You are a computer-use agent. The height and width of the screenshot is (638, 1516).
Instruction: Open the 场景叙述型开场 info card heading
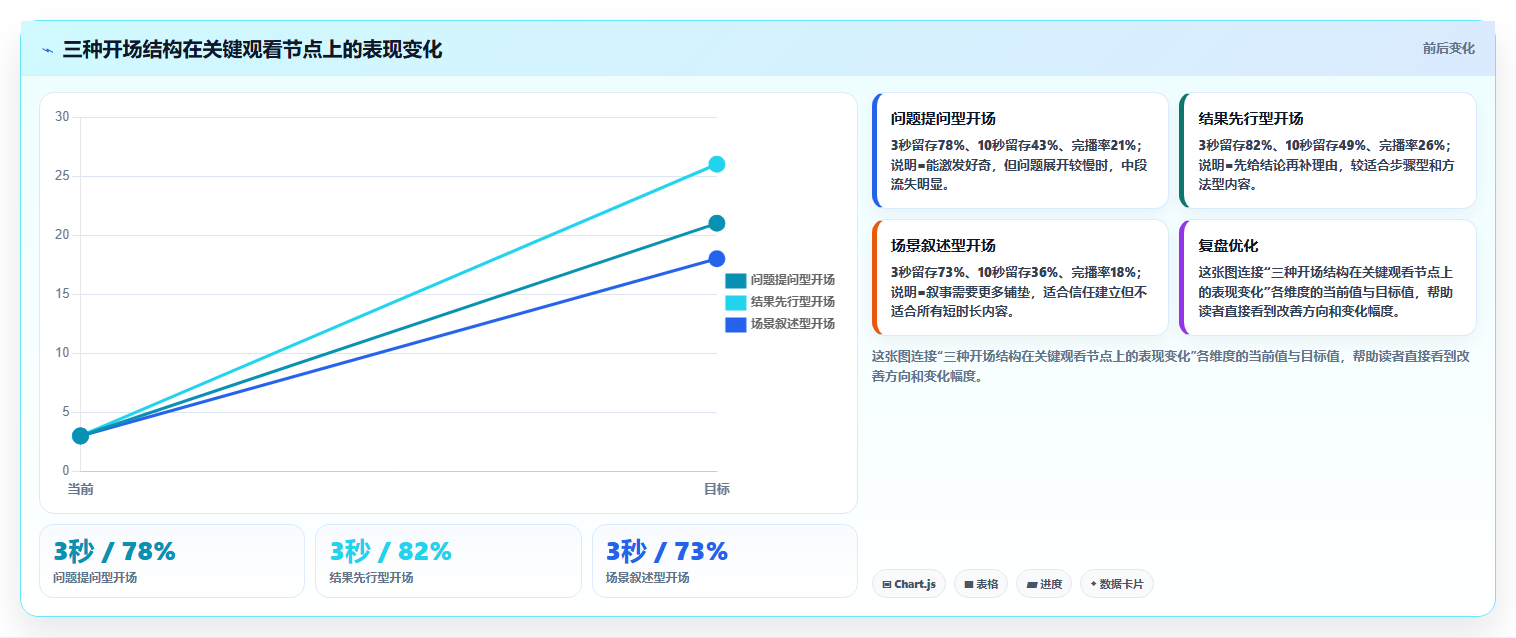pos(943,245)
